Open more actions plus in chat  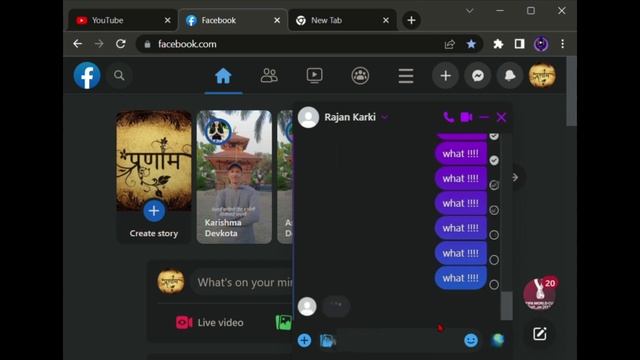pos(304,340)
